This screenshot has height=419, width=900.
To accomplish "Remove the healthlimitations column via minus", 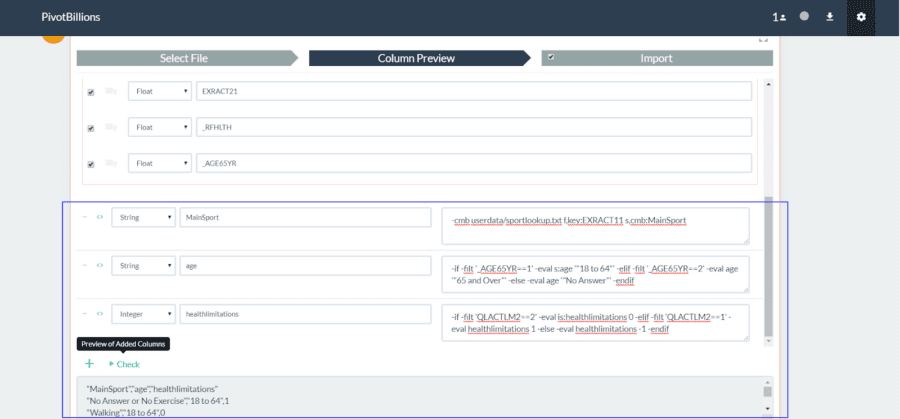I will (85, 314).
